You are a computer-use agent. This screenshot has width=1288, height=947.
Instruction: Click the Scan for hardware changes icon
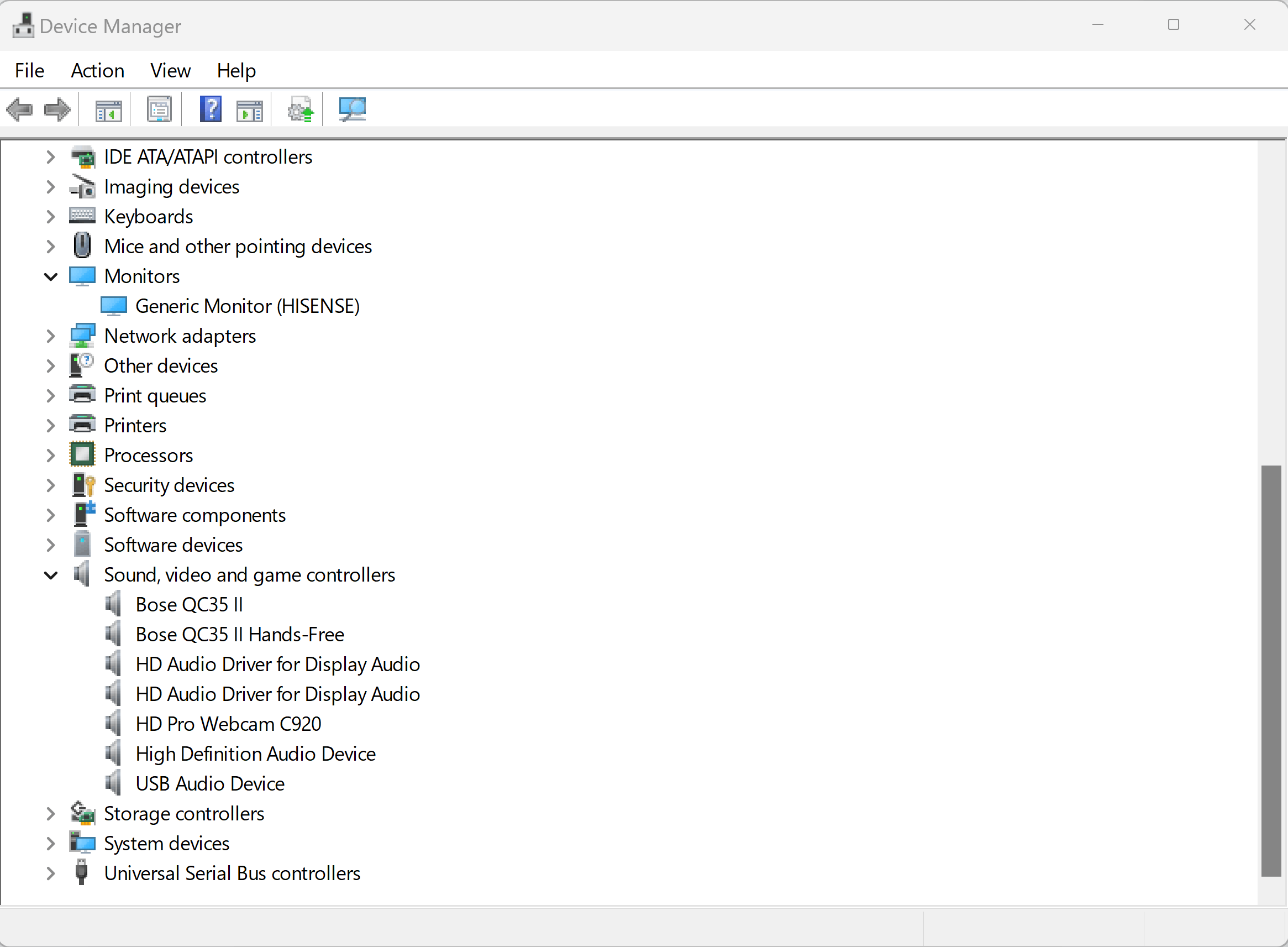(x=352, y=109)
